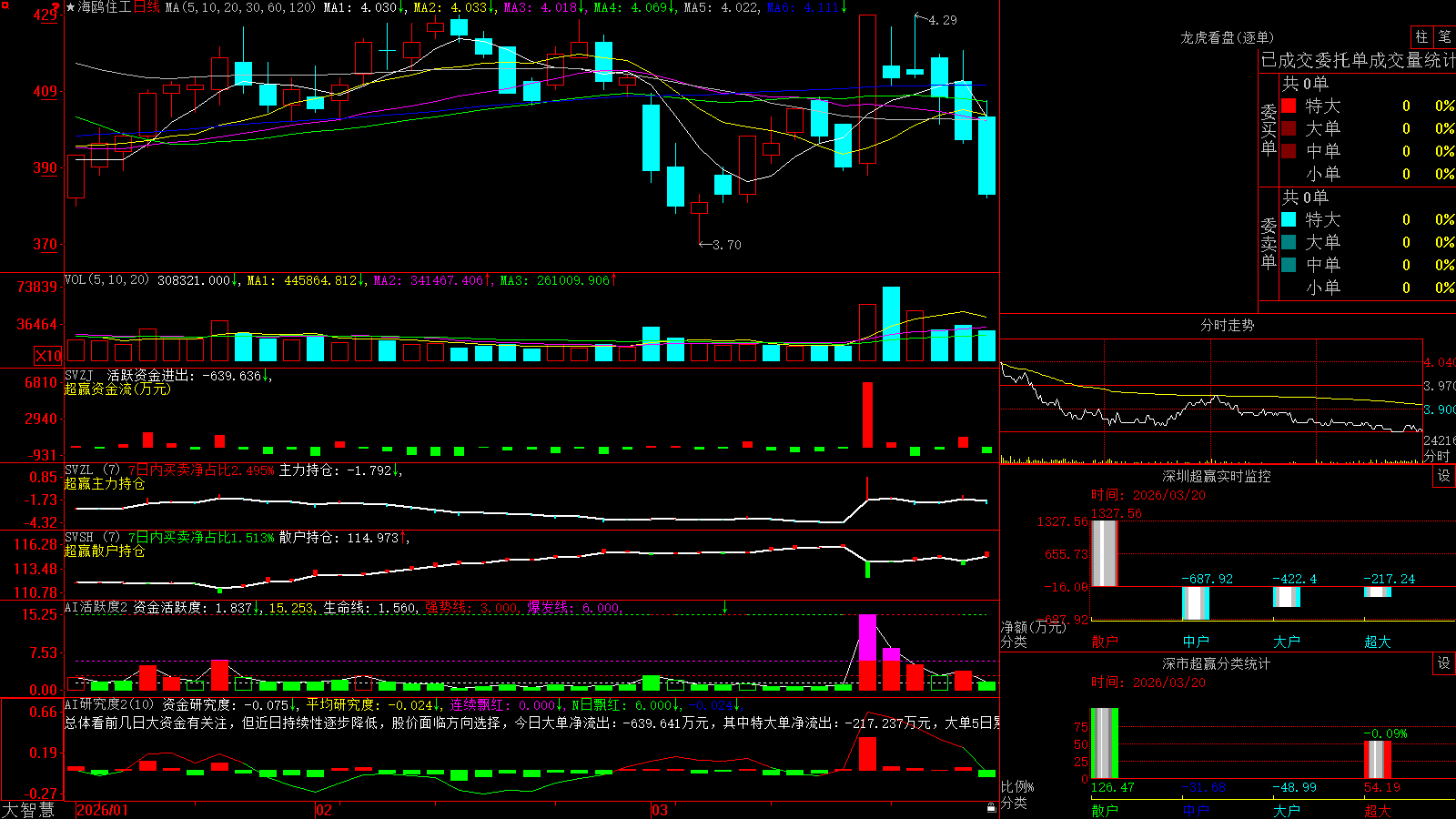Viewport: 1456px width, 819px height.
Task: Click the 已成交委托单成交量统计 header
Action: click(1358, 60)
